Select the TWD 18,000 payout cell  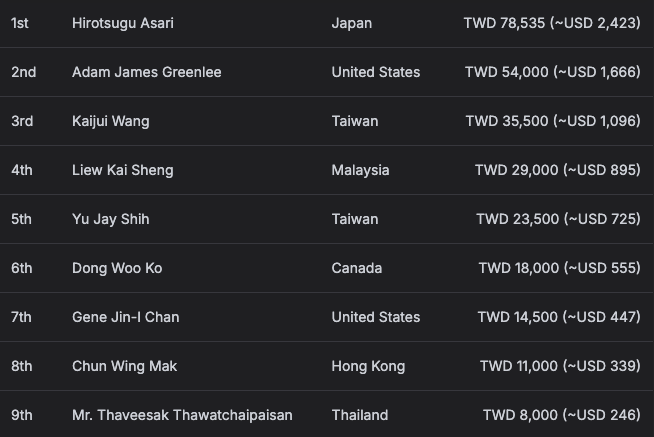click(x=559, y=268)
